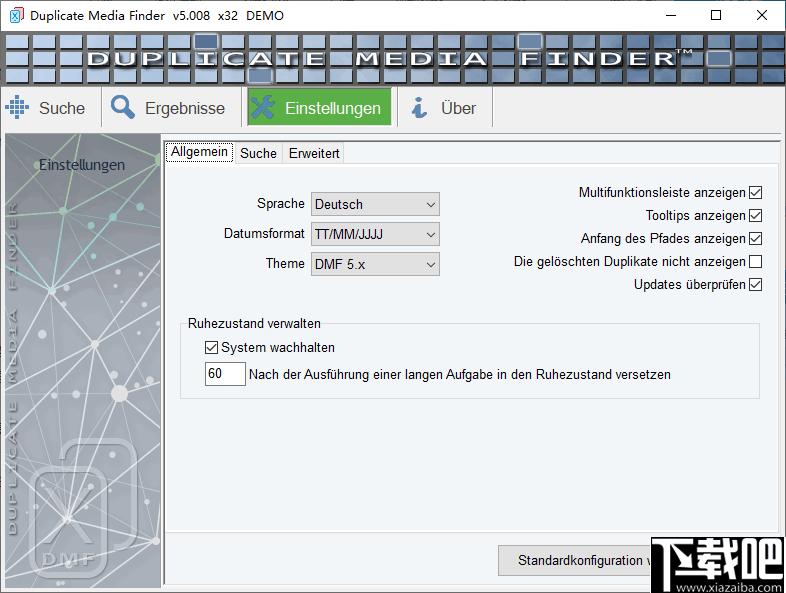Click the Ruhezustand verwalten group title
This screenshot has width=786, height=593.
coord(254,324)
